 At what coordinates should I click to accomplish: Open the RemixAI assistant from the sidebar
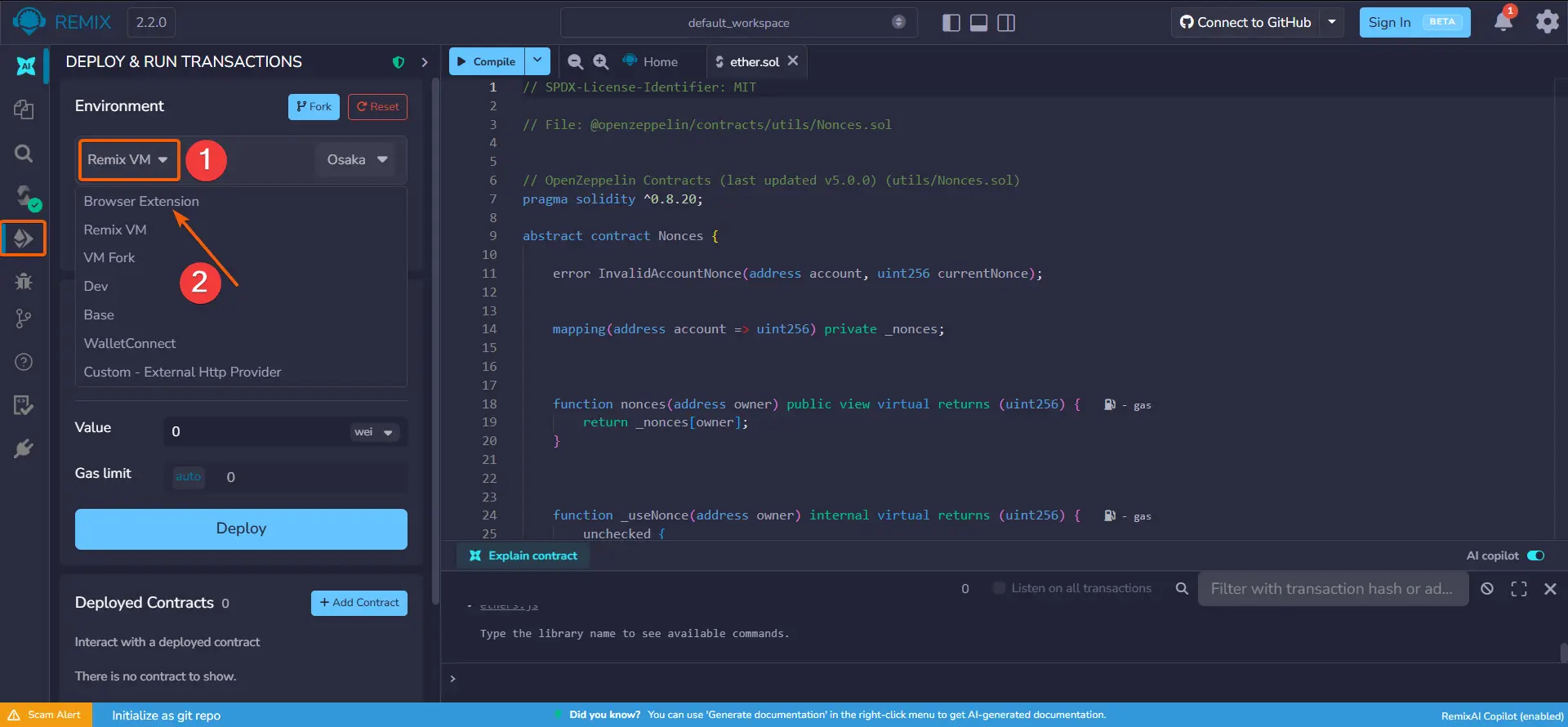click(x=25, y=65)
